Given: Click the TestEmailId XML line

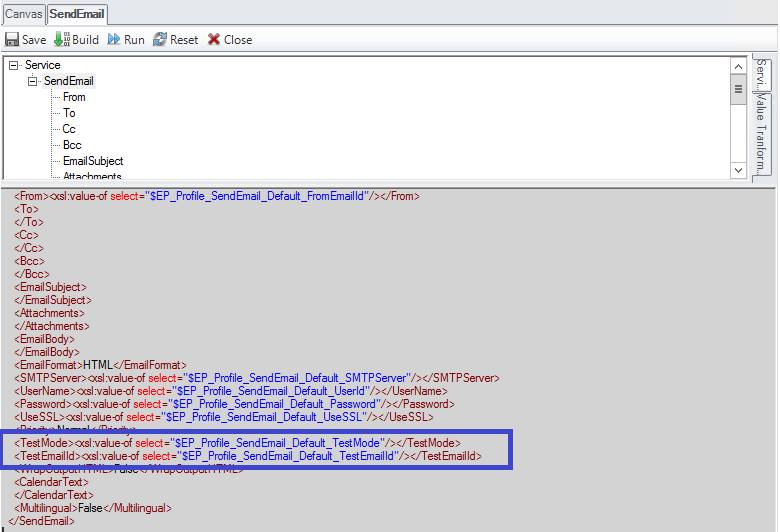Looking at the screenshot, I should tap(248, 456).
